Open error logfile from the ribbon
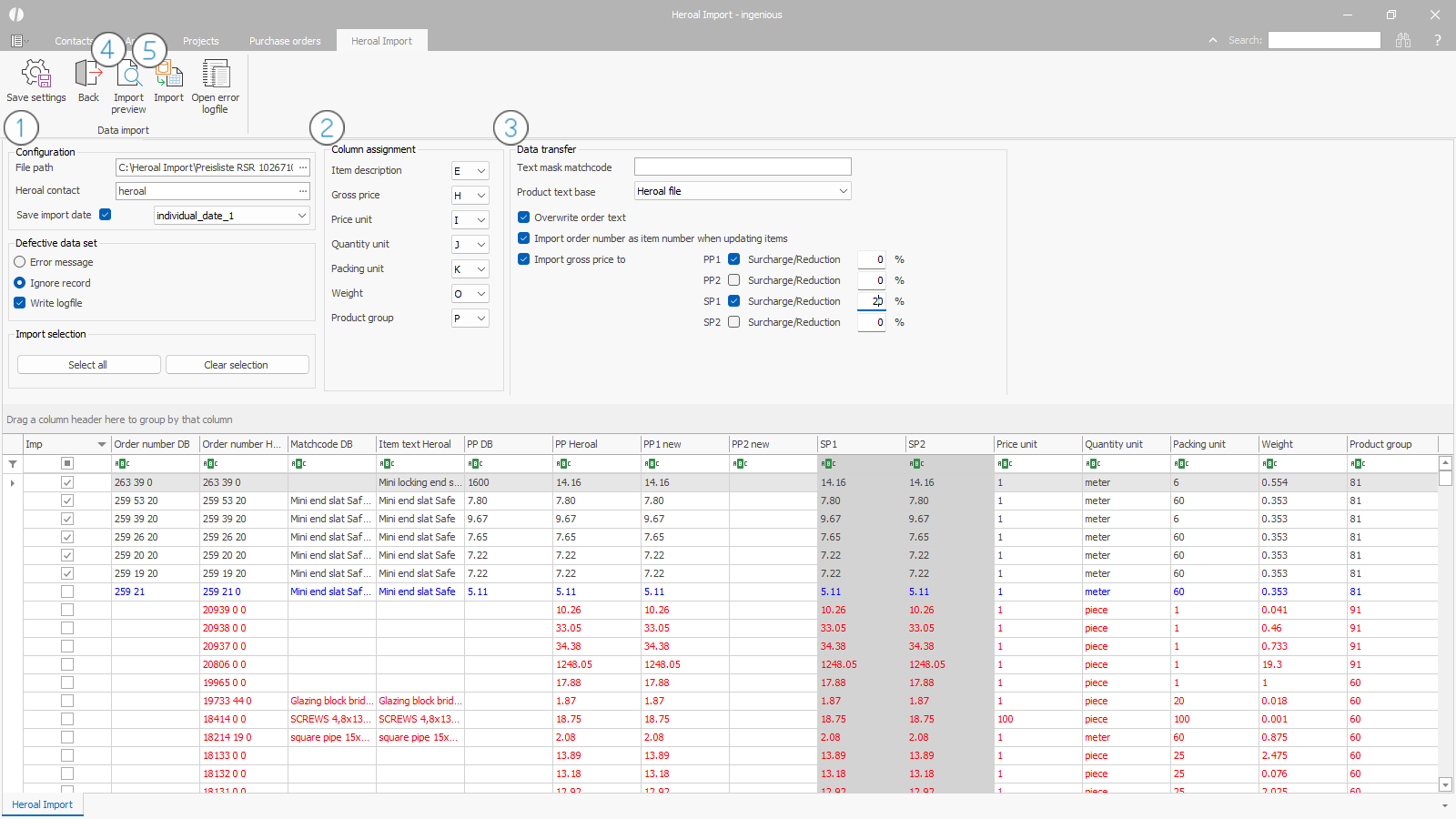The image size is (1456, 819). (216, 75)
